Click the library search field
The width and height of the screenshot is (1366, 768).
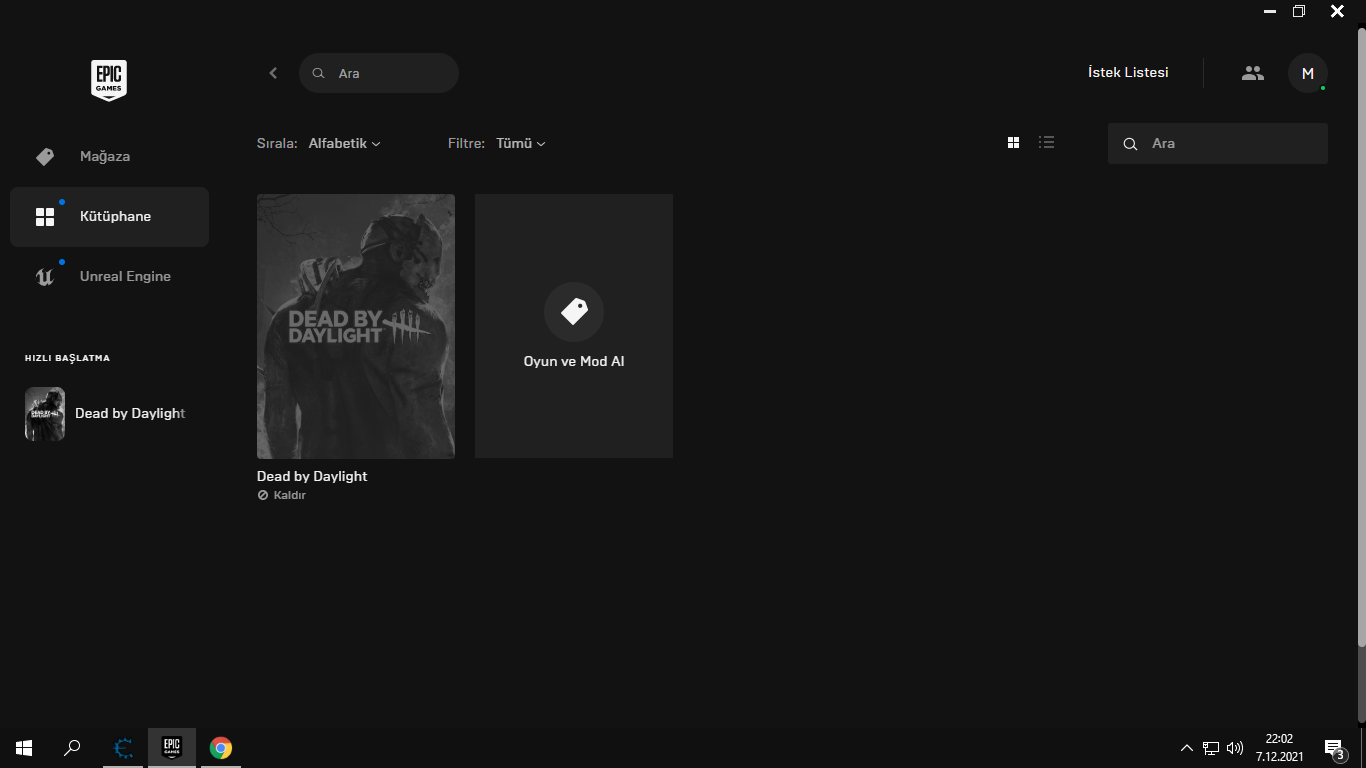[x=1218, y=143]
